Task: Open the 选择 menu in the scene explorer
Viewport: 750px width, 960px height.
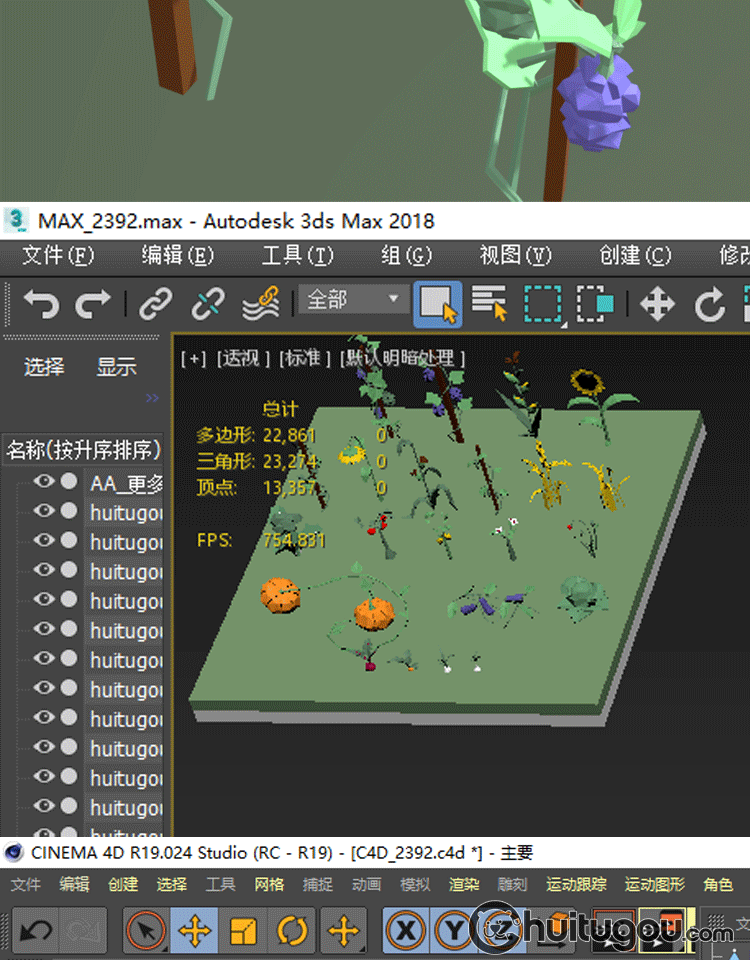Action: point(44,367)
